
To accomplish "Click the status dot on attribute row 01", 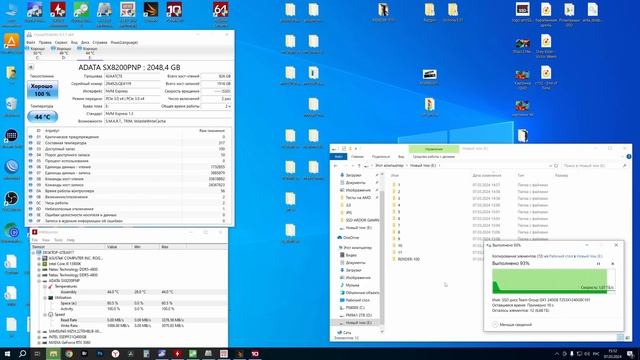I will point(31,137).
